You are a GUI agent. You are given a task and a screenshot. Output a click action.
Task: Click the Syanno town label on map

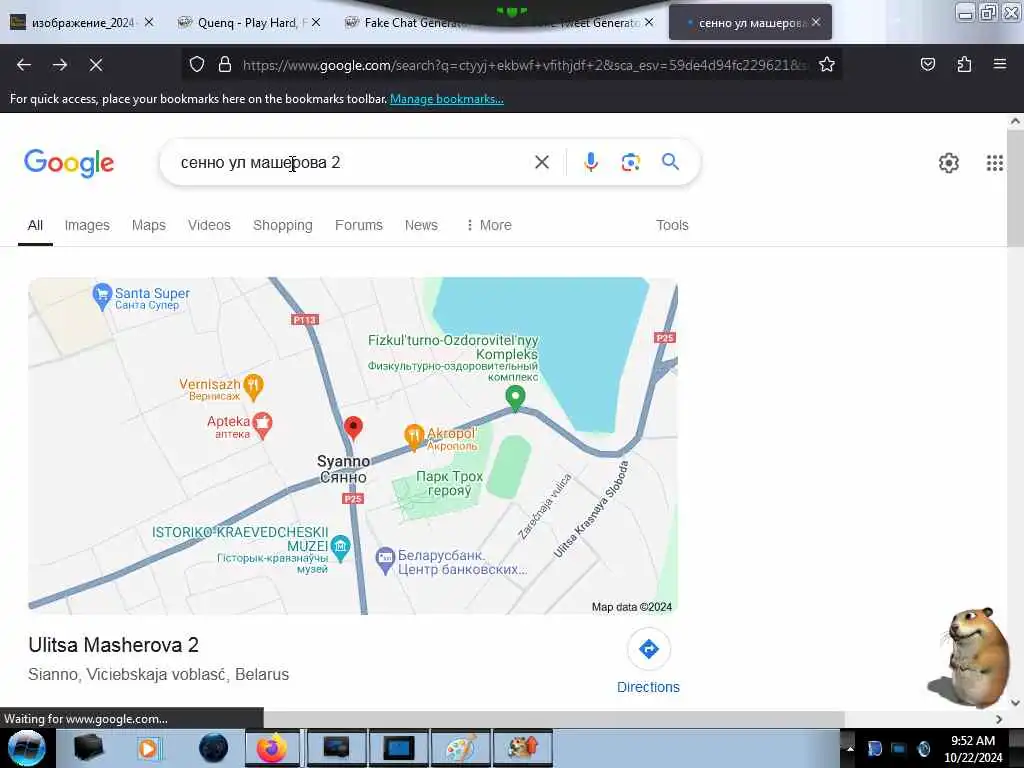click(x=344, y=462)
